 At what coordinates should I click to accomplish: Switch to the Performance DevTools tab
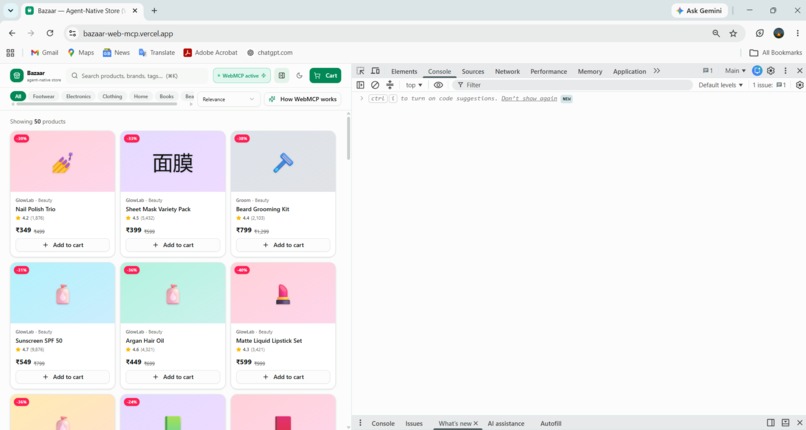click(548, 71)
